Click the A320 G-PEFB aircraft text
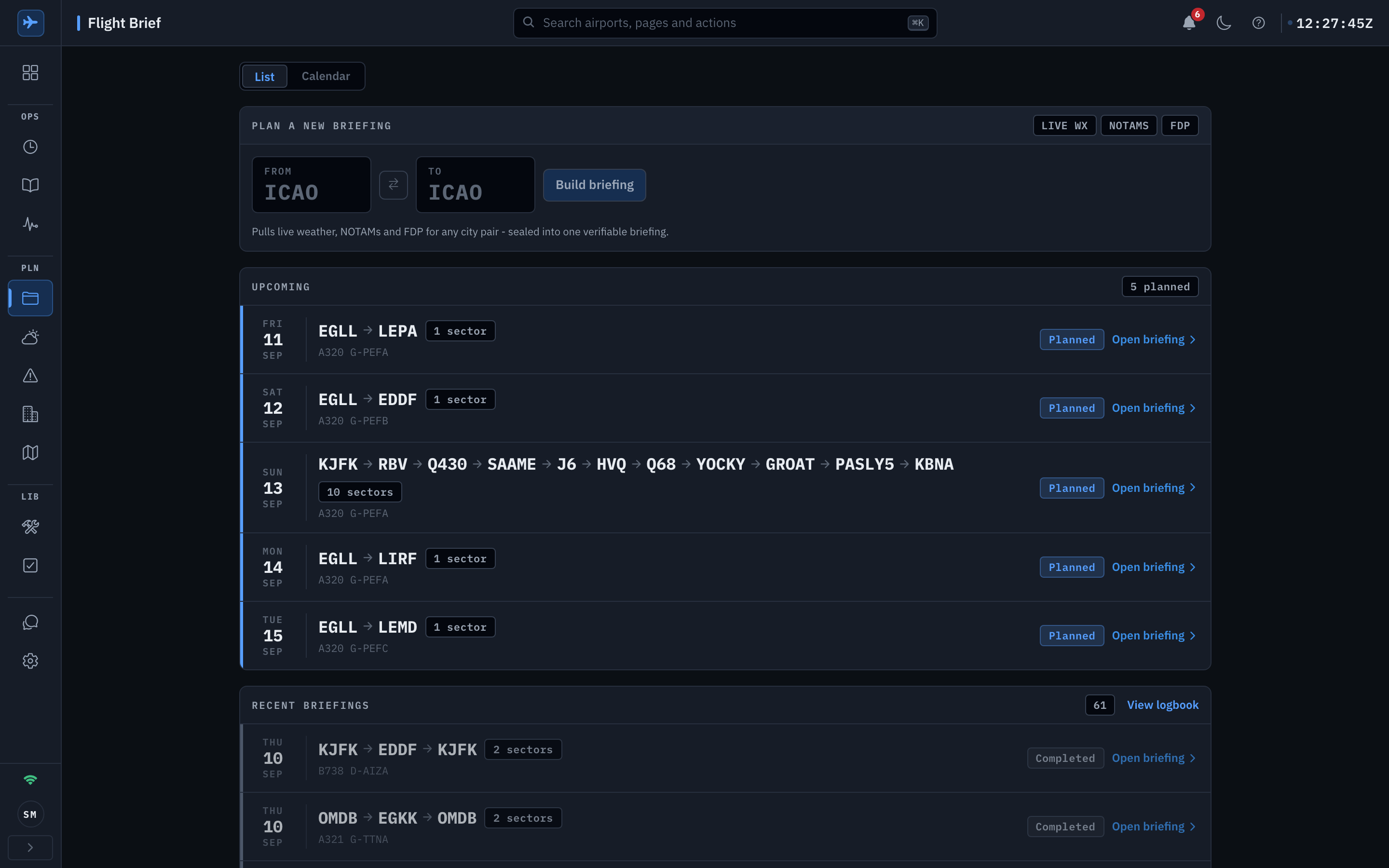 353,421
